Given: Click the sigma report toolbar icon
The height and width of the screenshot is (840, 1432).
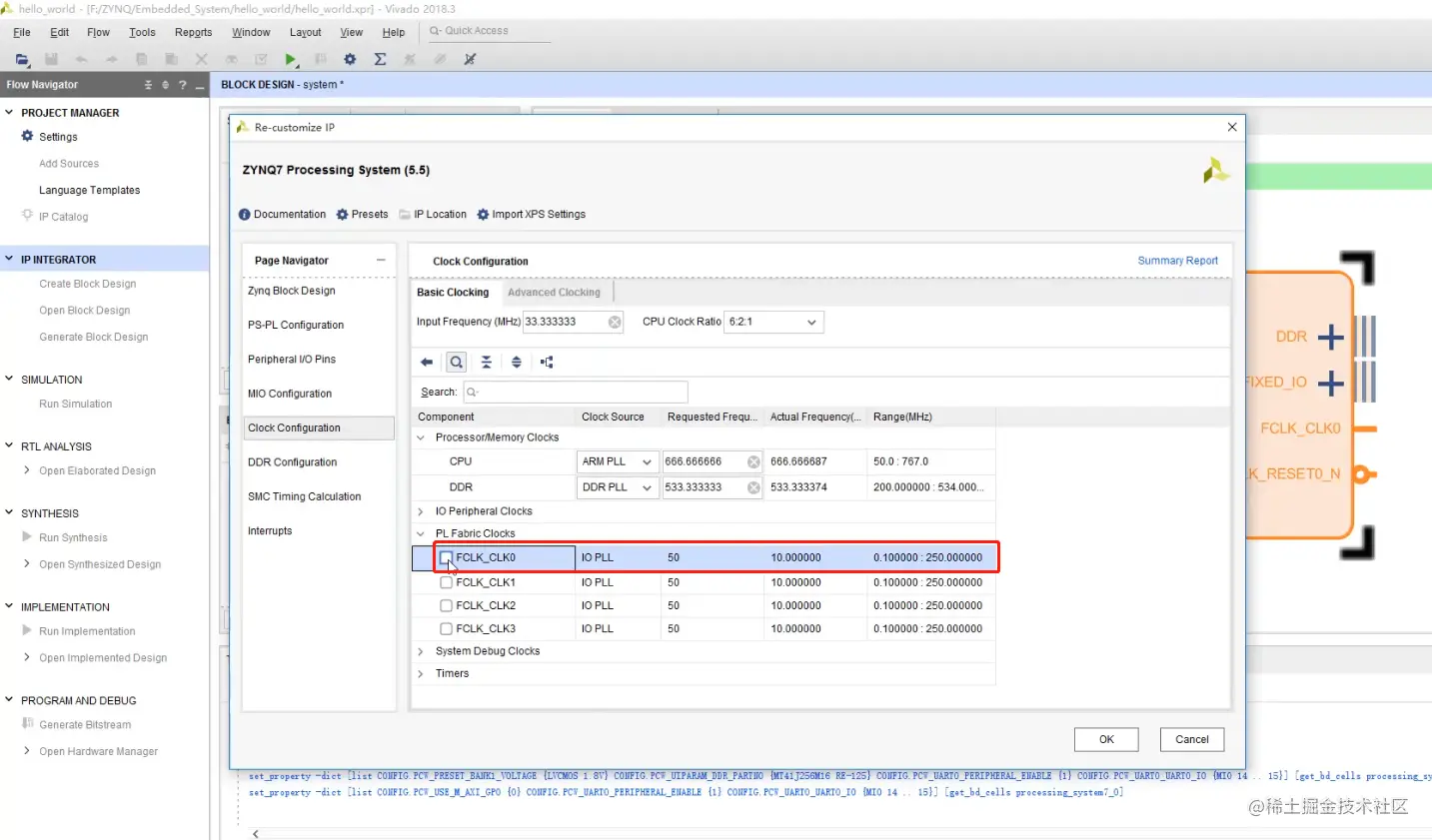Looking at the screenshot, I should pos(380,59).
